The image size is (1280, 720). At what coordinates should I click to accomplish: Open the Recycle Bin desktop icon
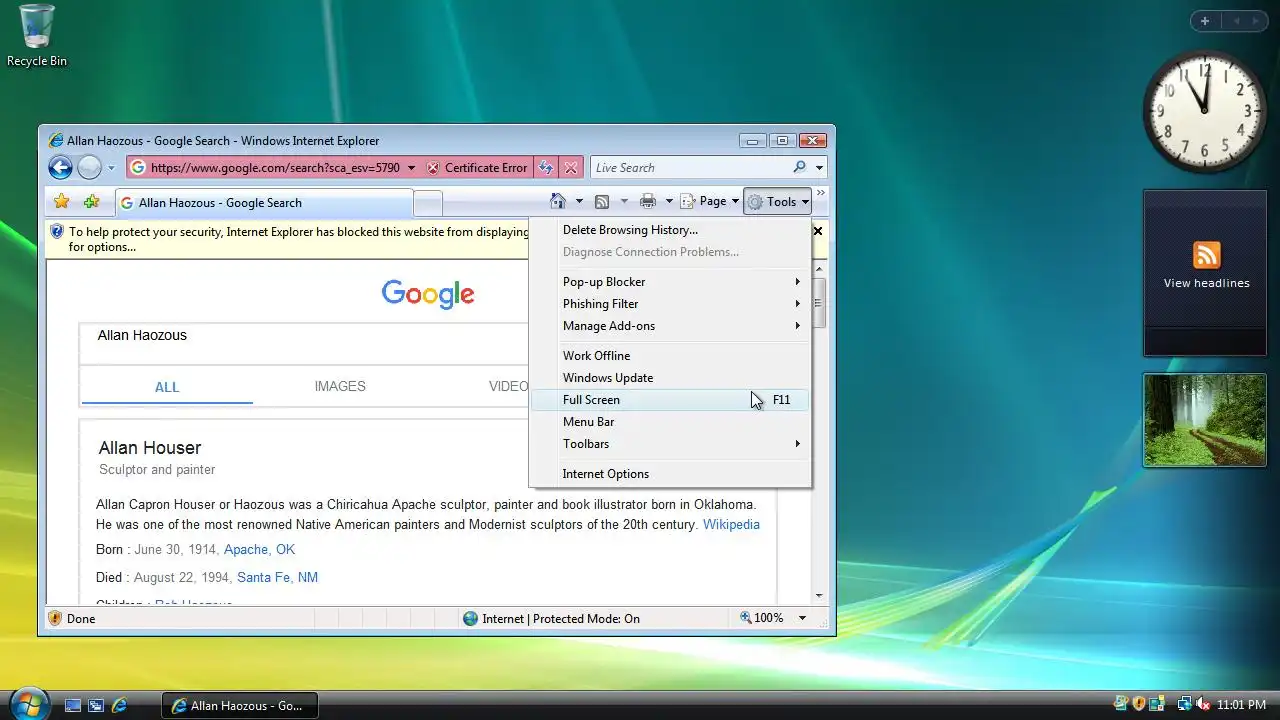pyautogui.click(x=37, y=36)
